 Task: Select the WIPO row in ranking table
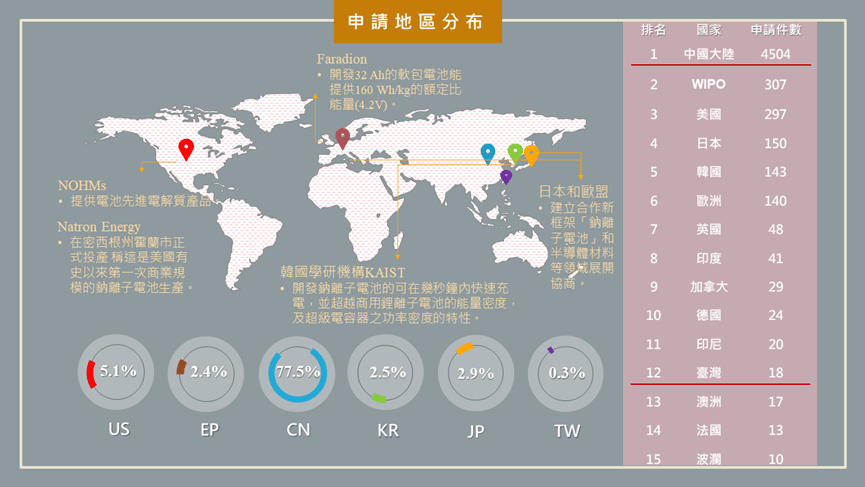click(x=720, y=85)
